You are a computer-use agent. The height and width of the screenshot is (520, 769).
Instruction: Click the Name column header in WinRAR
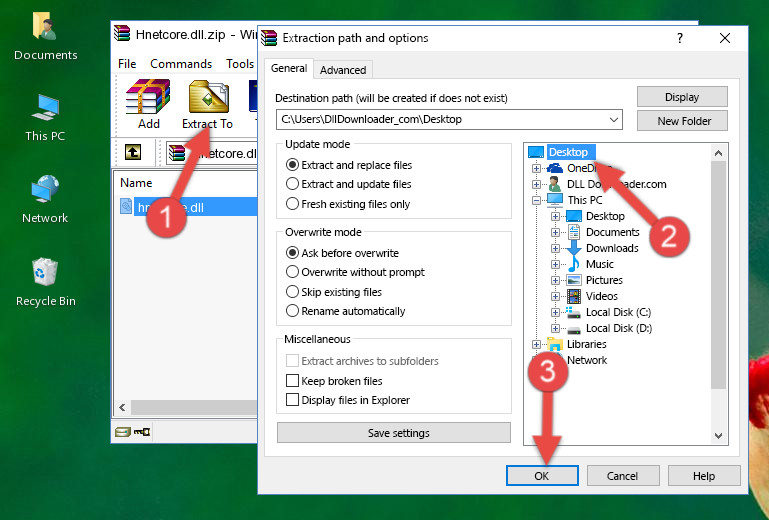pos(136,182)
